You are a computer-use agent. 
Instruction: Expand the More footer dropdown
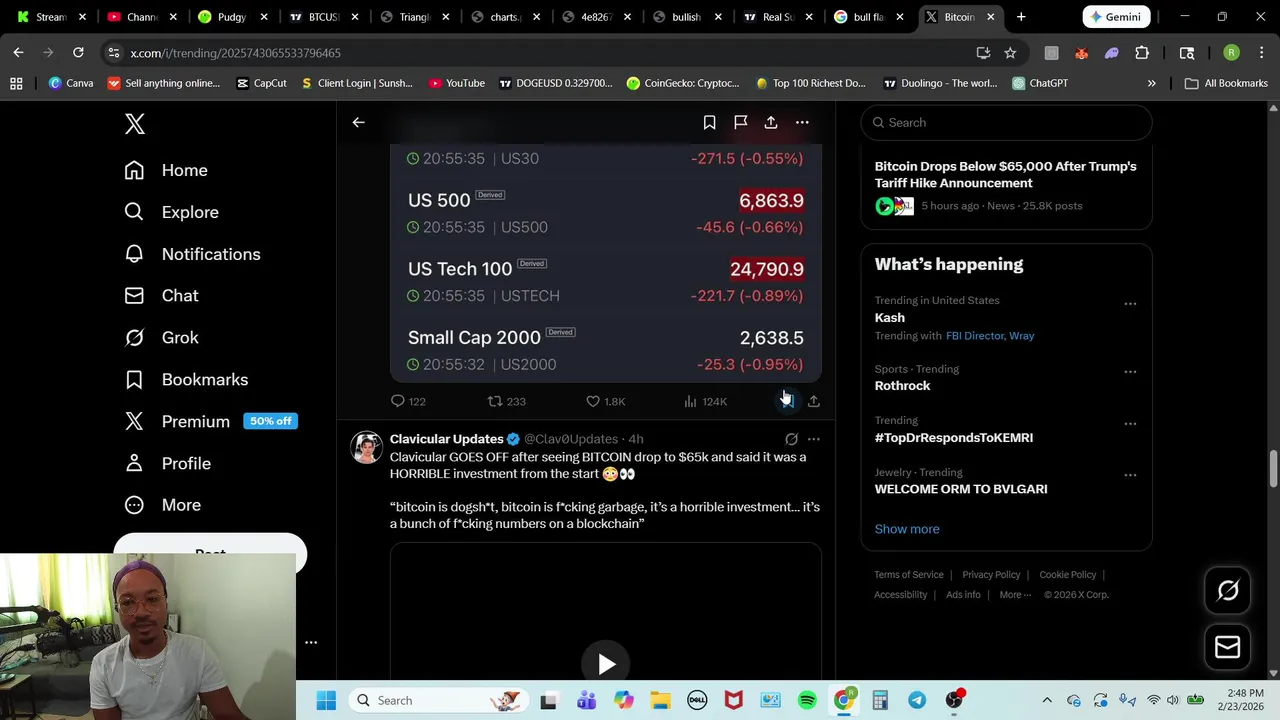pyautogui.click(x=1015, y=595)
